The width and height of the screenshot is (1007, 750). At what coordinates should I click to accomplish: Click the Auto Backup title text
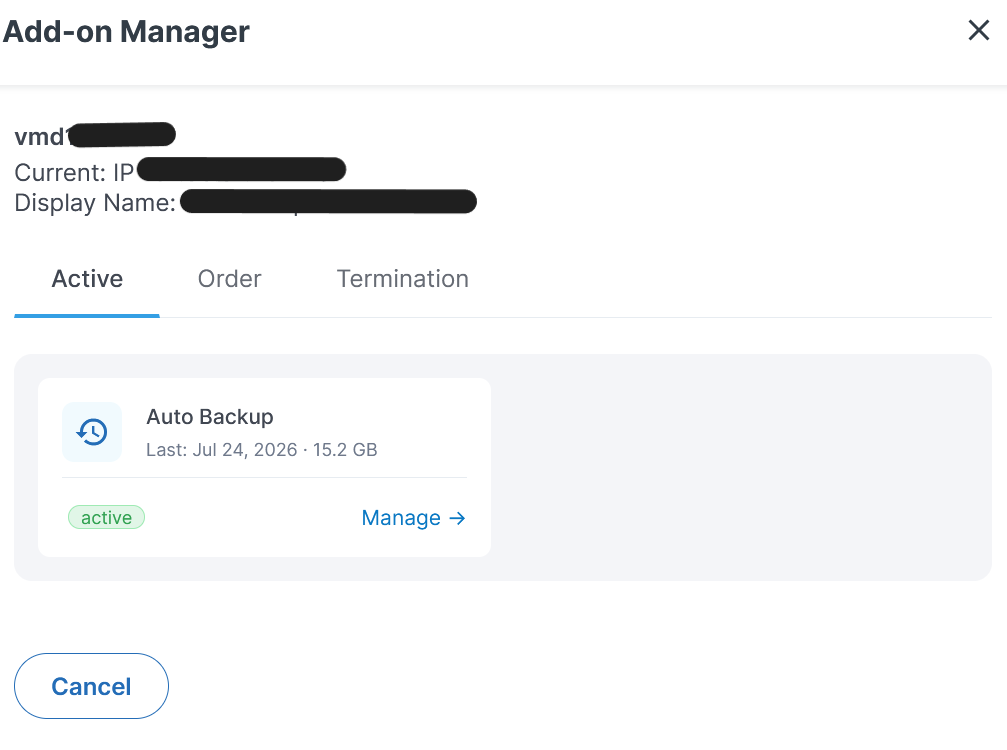[210, 417]
